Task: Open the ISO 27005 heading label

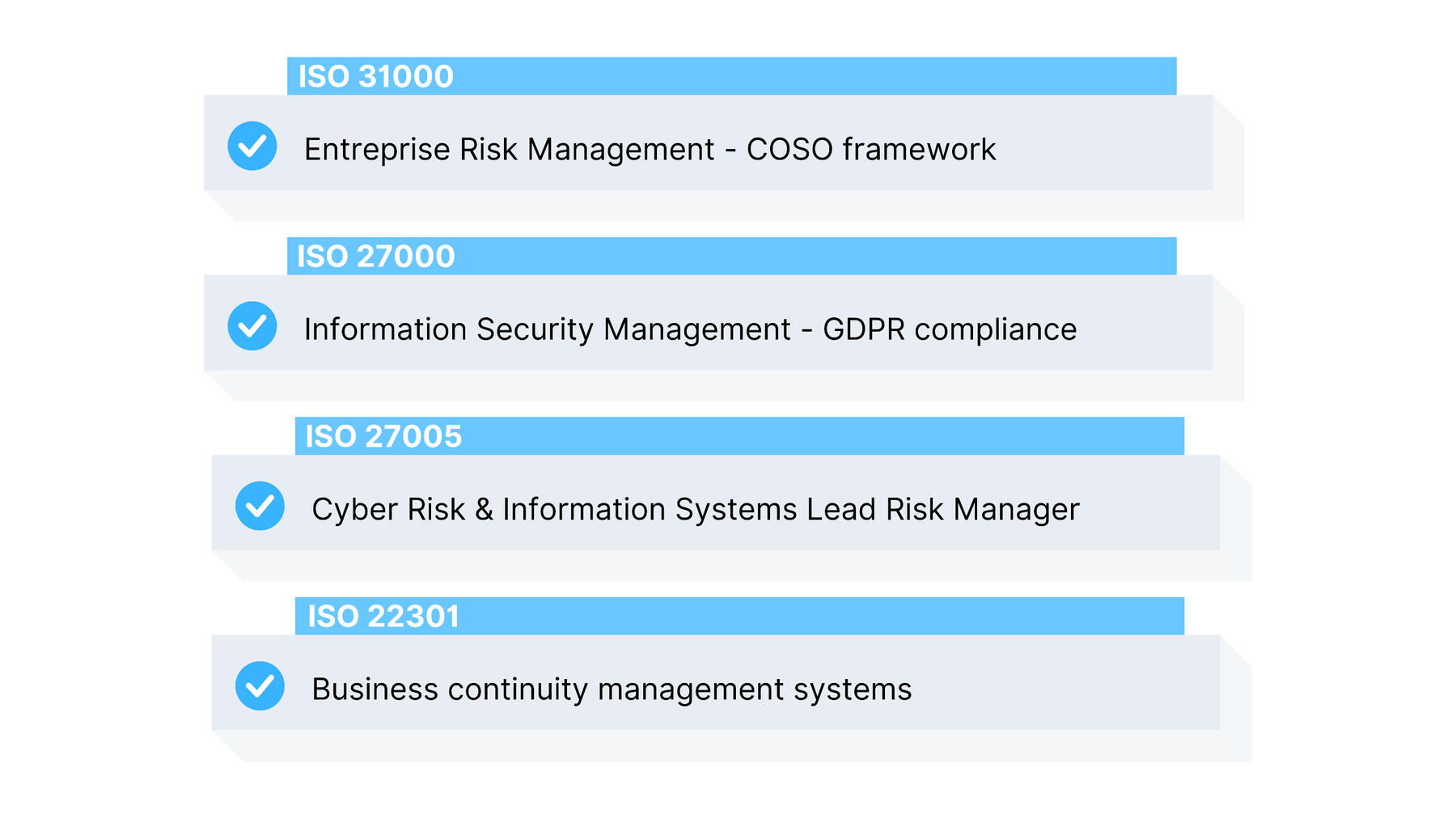Action: tap(383, 436)
